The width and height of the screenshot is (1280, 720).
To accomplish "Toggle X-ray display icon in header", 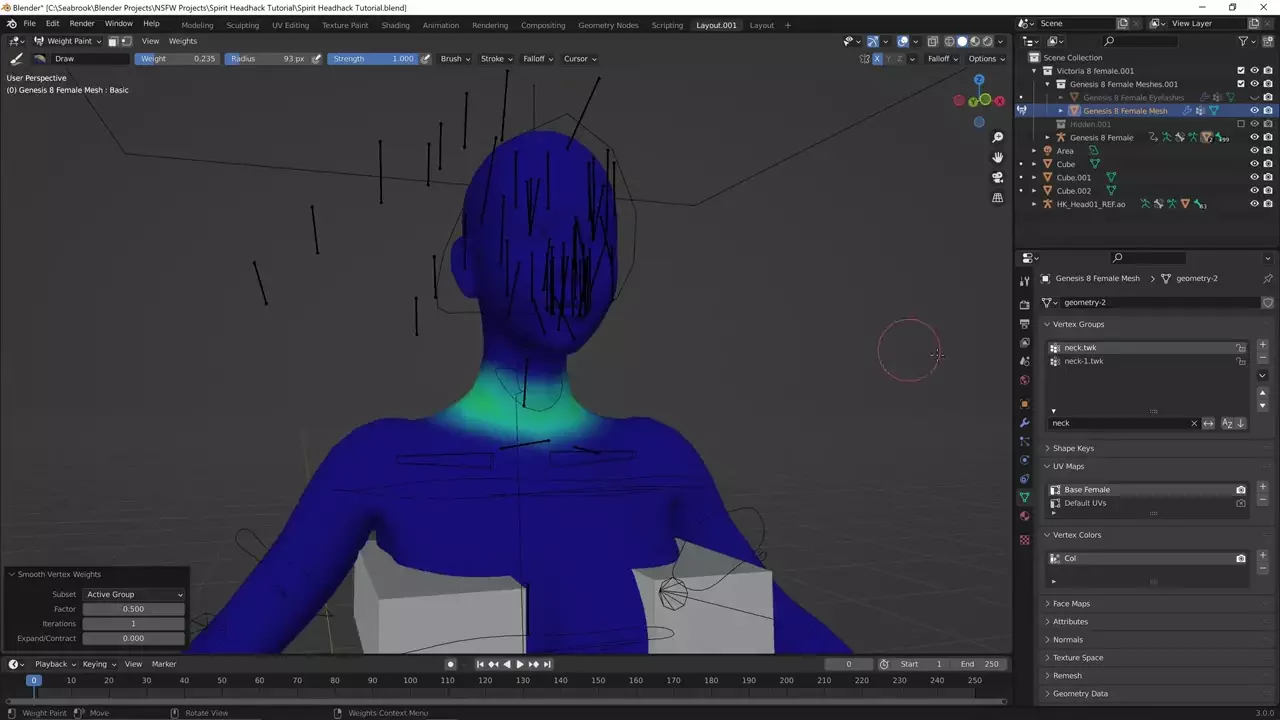I will pyautogui.click(x=932, y=41).
